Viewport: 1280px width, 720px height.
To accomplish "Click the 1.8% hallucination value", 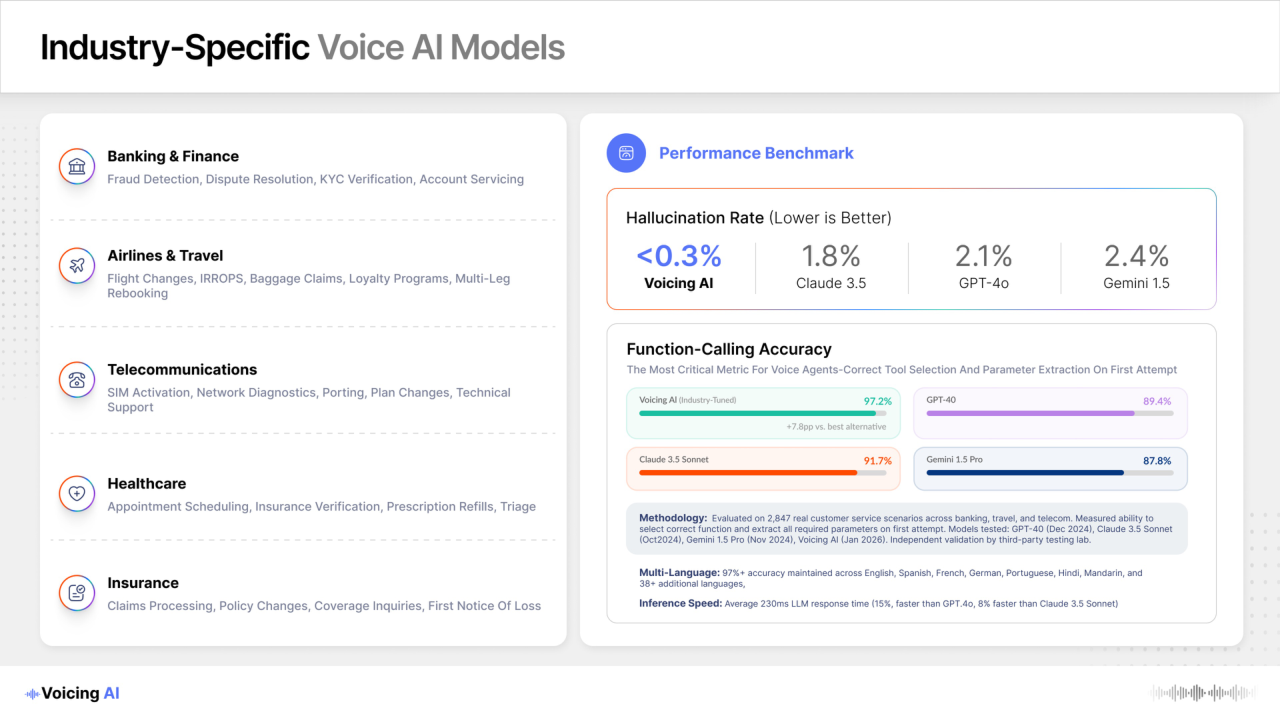I will (x=831, y=256).
